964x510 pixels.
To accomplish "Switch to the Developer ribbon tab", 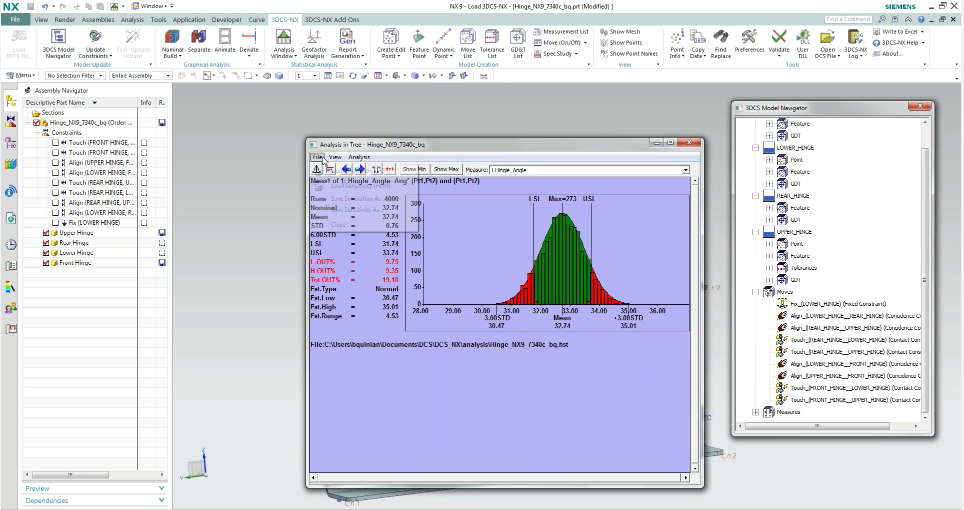I will (227, 20).
